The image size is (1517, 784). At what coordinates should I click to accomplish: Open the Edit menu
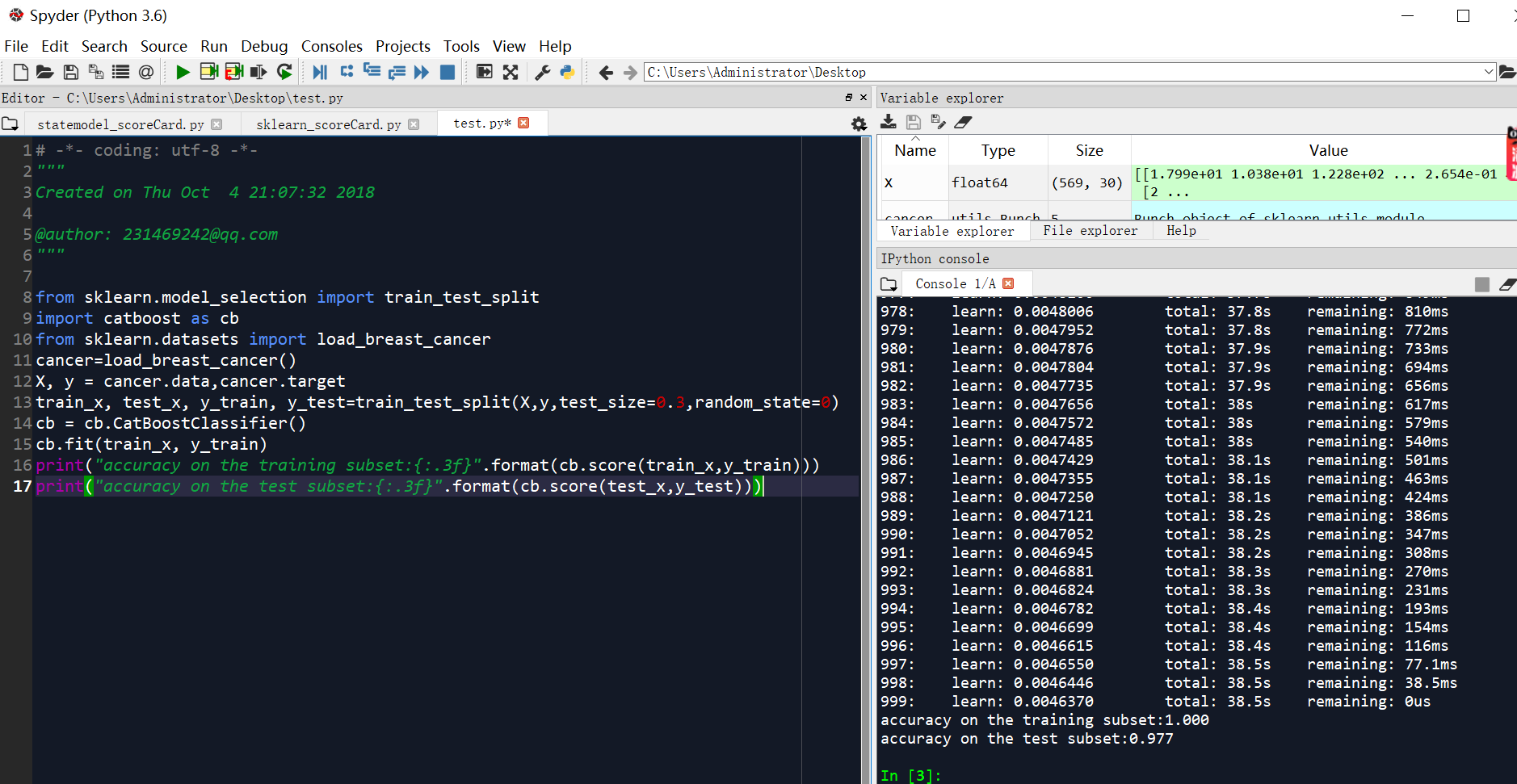pos(55,46)
